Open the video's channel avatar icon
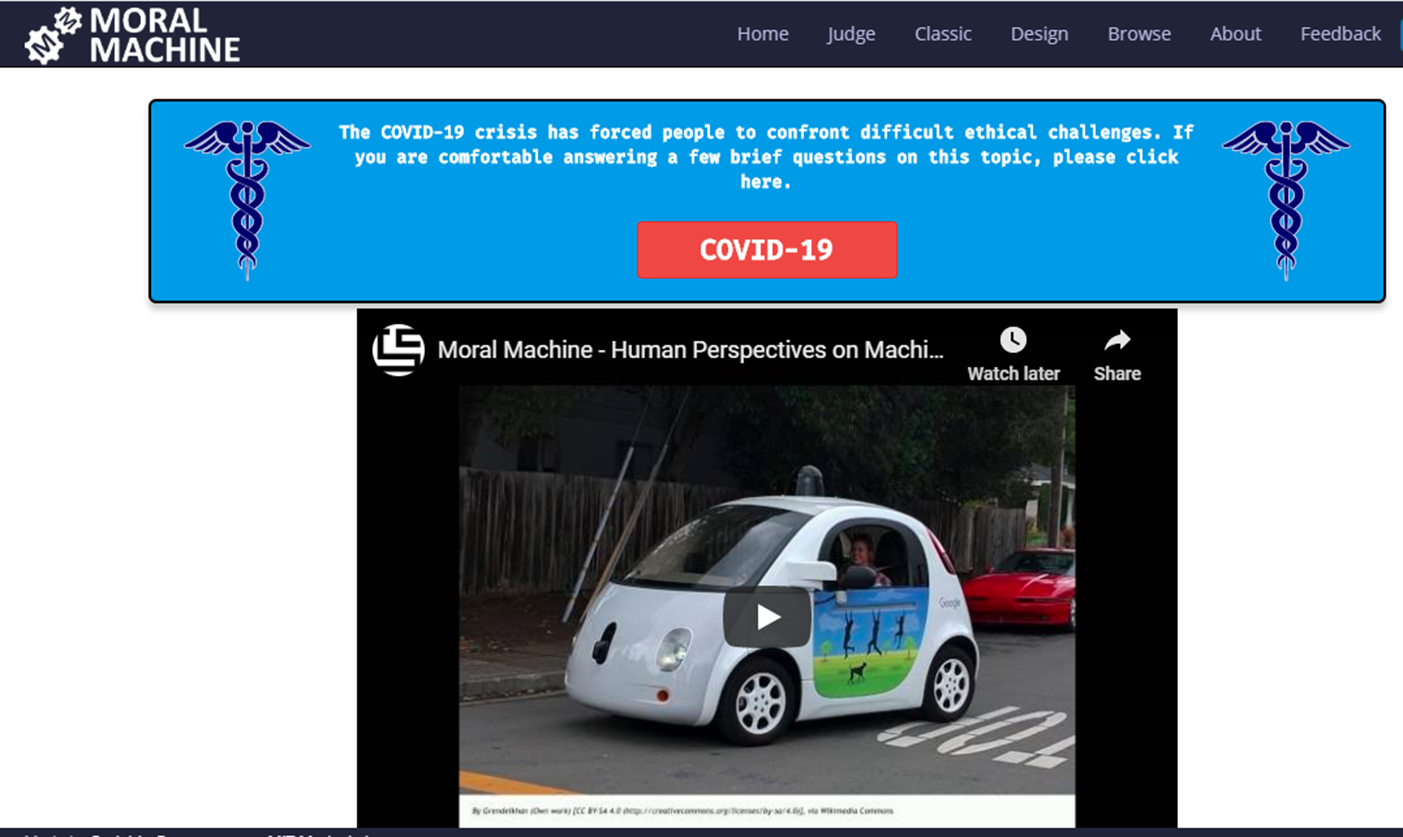The width and height of the screenshot is (1403, 837). click(x=398, y=350)
